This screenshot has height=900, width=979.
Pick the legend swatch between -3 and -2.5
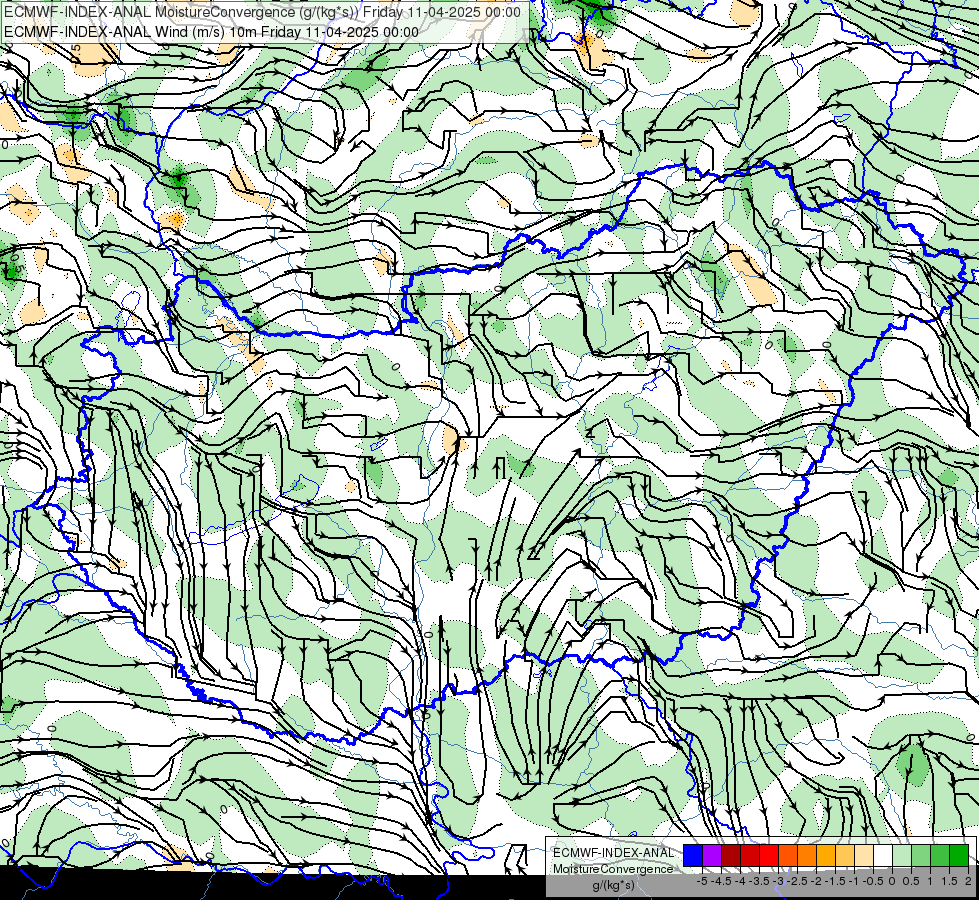[x=788, y=856]
